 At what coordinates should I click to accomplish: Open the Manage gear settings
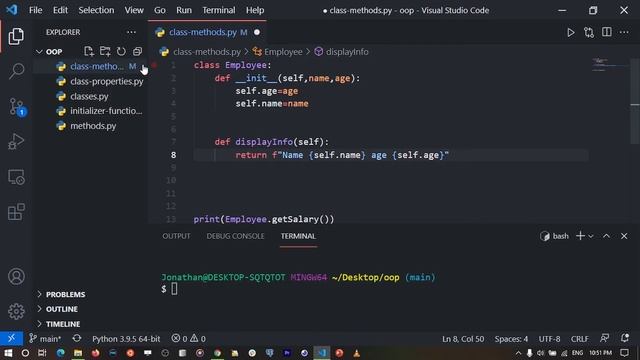[x=16, y=311]
